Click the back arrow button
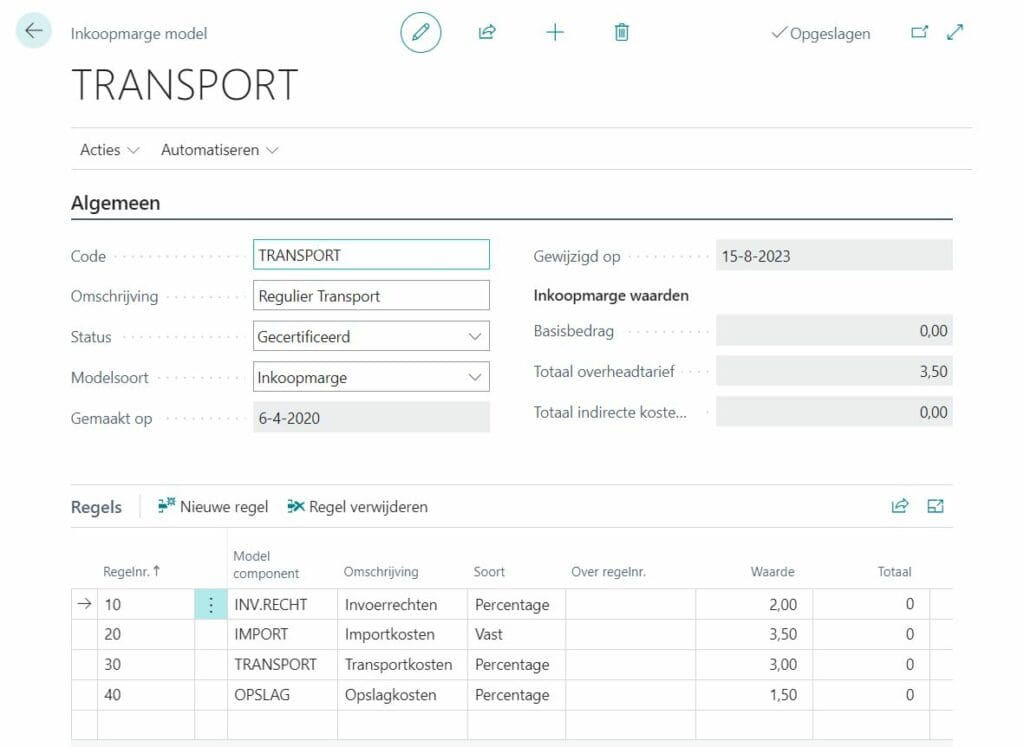 coord(34,31)
